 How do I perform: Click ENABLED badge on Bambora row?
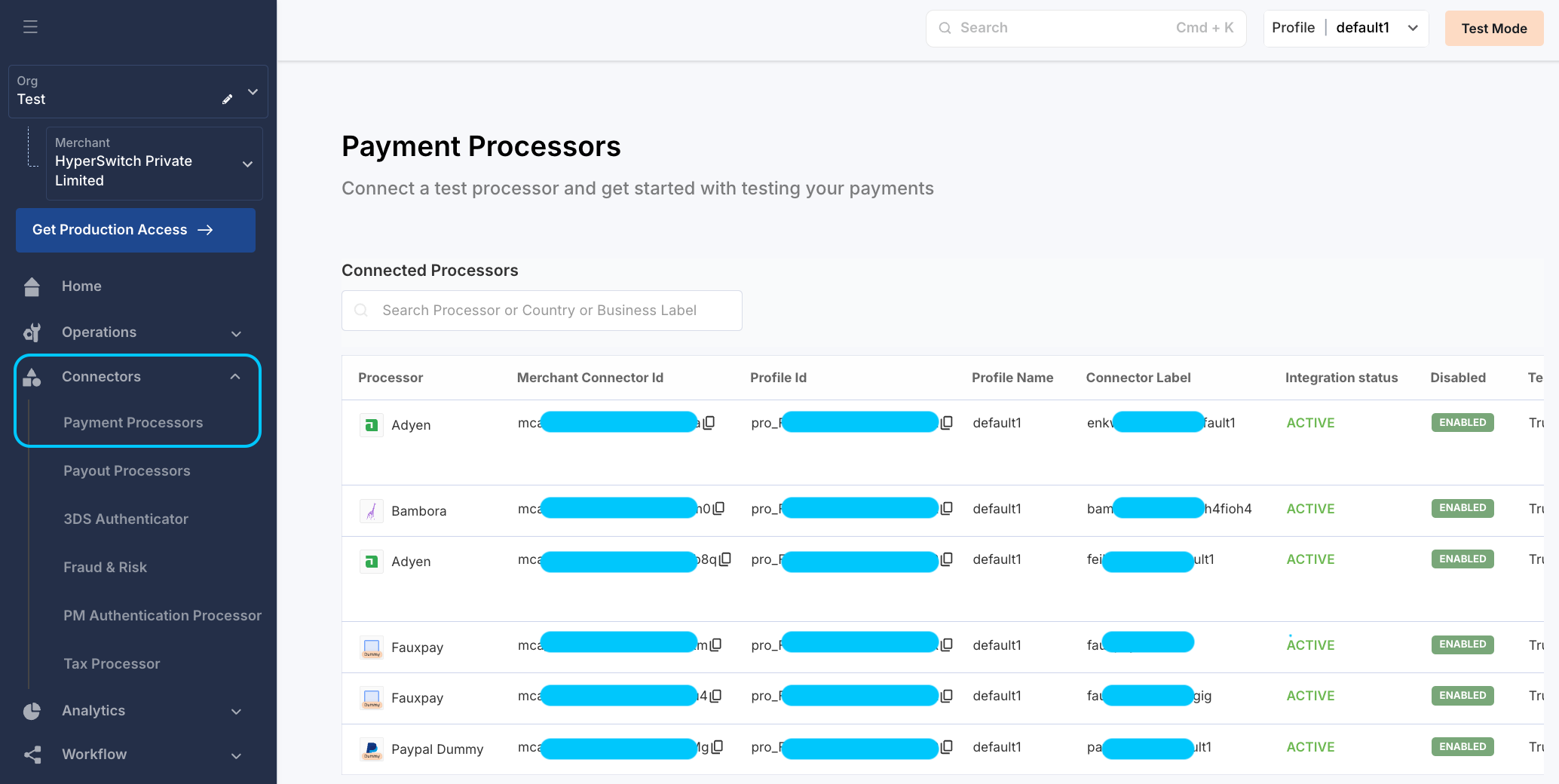(x=1462, y=508)
